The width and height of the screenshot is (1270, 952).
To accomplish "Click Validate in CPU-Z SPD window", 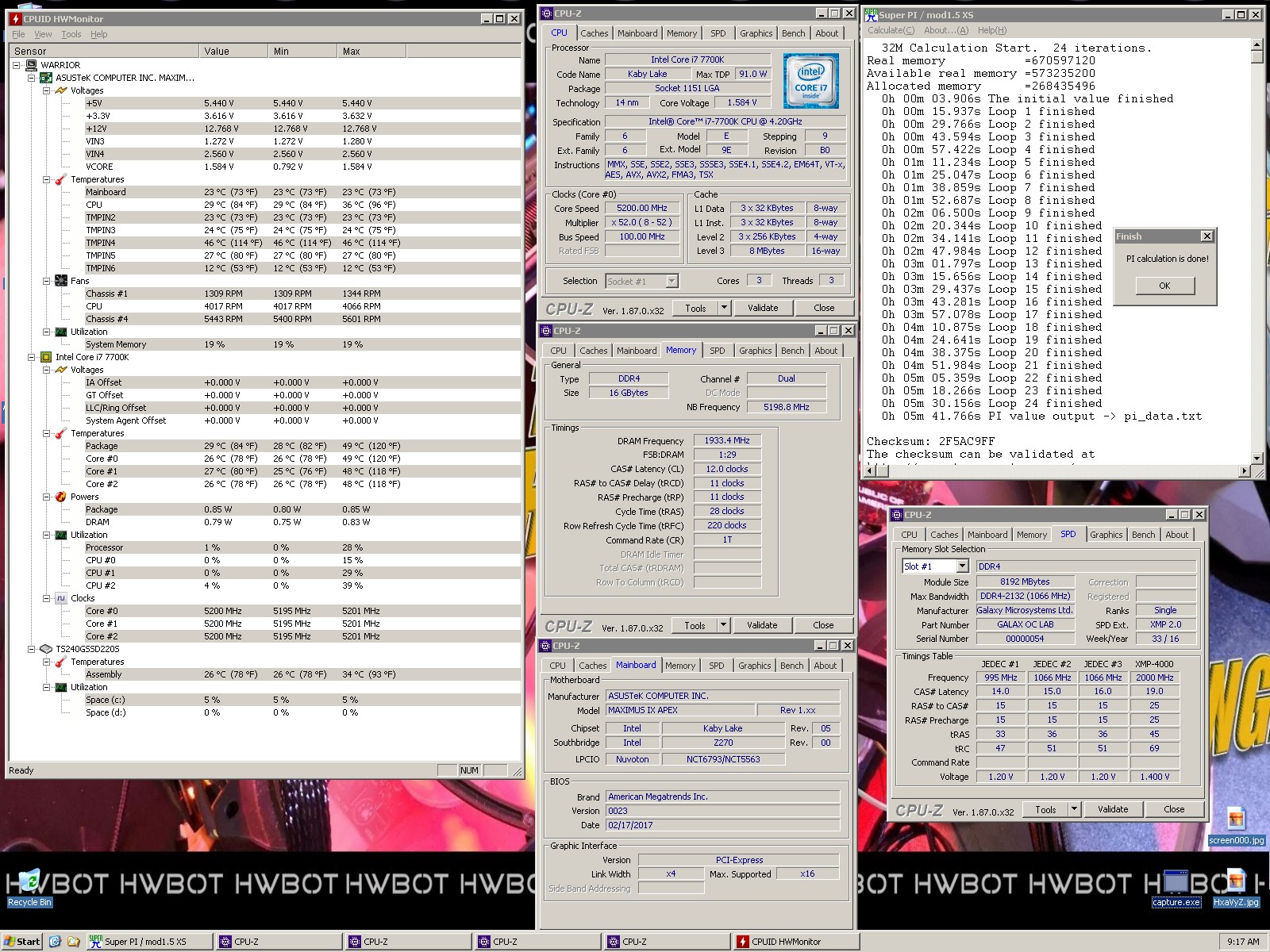I will point(1113,809).
